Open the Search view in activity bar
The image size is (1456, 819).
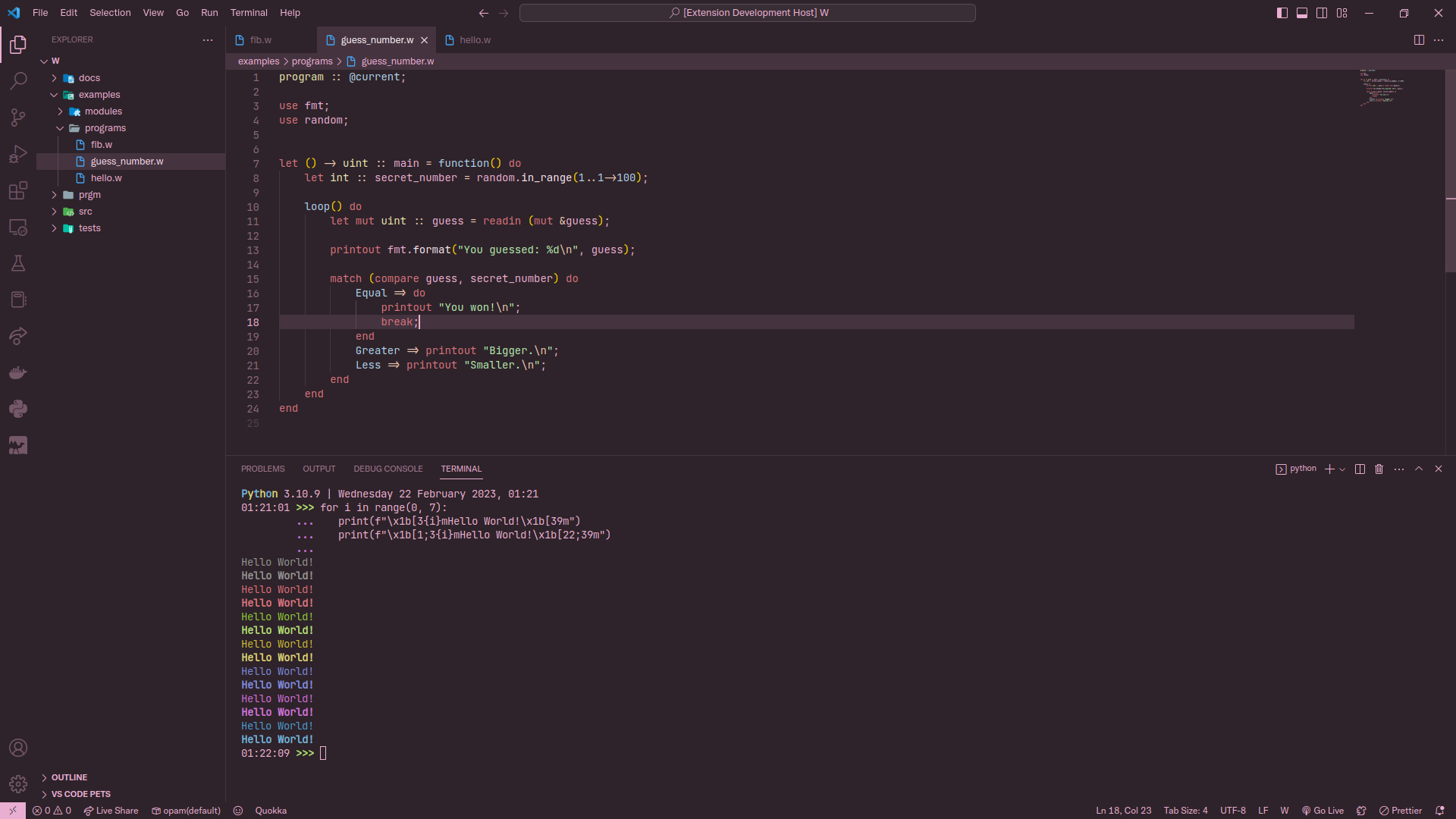click(x=18, y=80)
